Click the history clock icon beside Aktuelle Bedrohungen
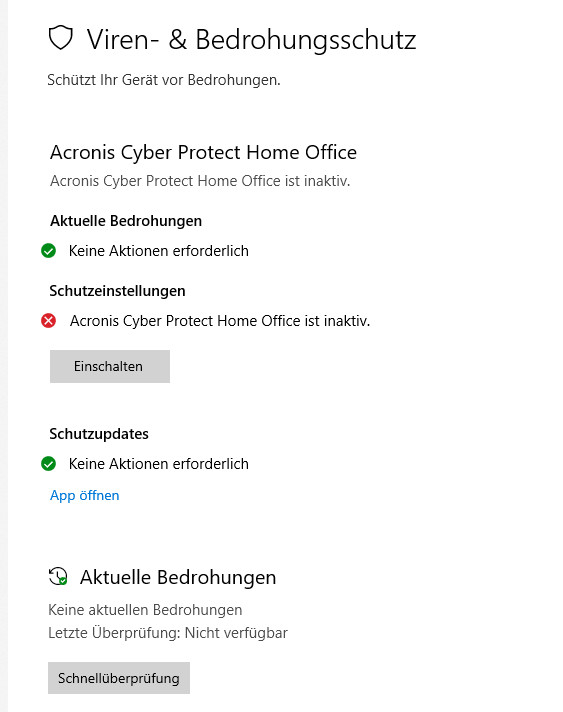The height and width of the screenshot is (712, 563). click(58, 576)
